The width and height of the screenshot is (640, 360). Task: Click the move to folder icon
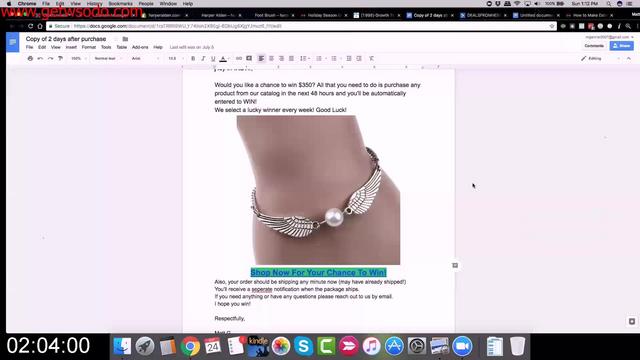[x=125, y=39]
